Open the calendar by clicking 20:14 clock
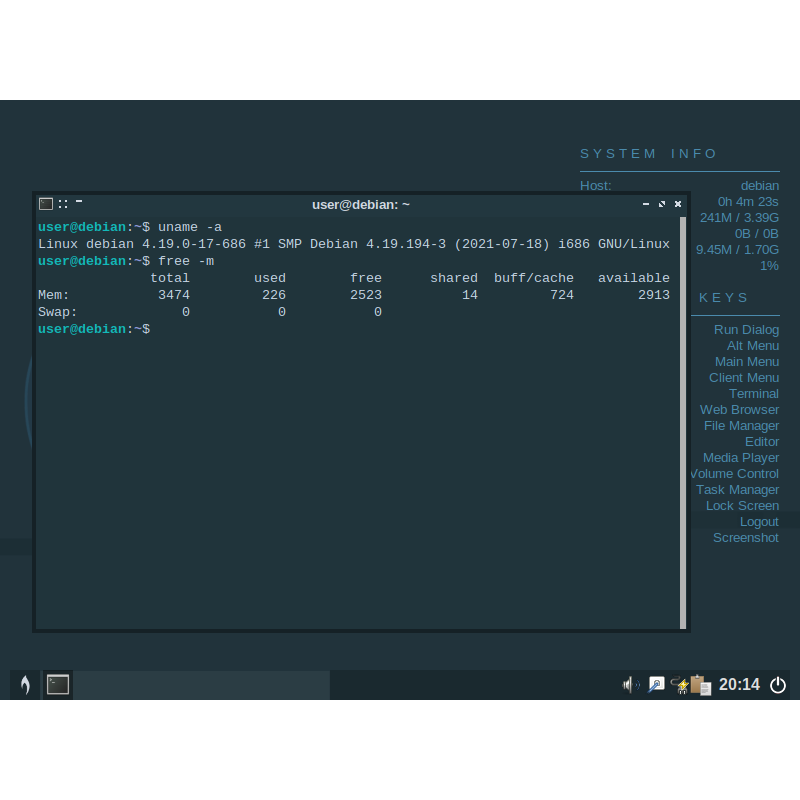The height and width of the screenshot is (800, 800). click(742, 684)
